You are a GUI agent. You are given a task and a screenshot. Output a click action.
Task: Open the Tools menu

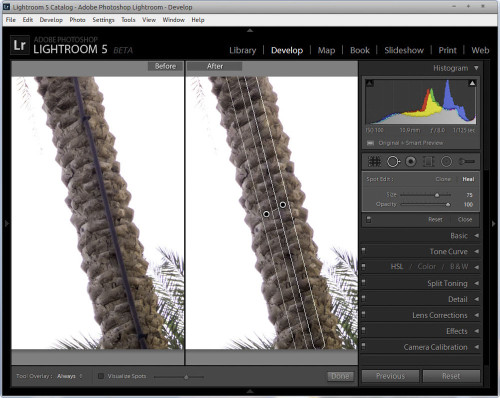(128, 20)
